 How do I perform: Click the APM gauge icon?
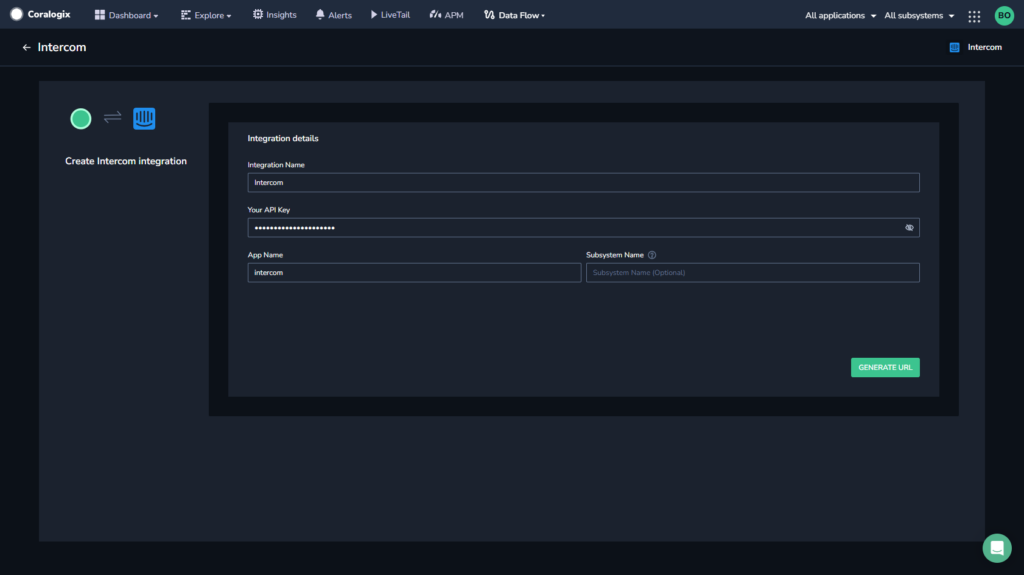point(435,14)
